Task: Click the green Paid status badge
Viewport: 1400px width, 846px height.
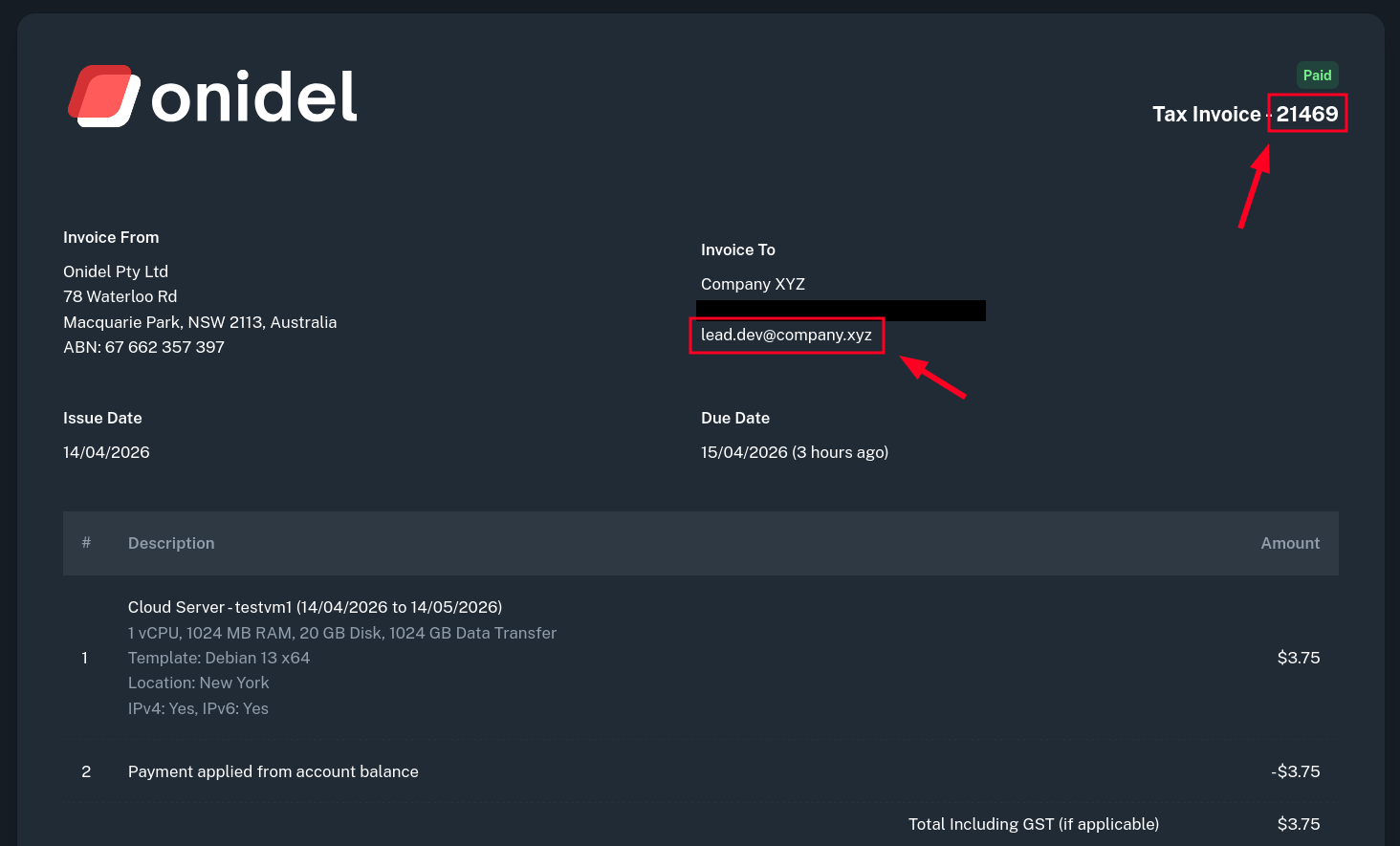Action: [x=1317, y=76]
